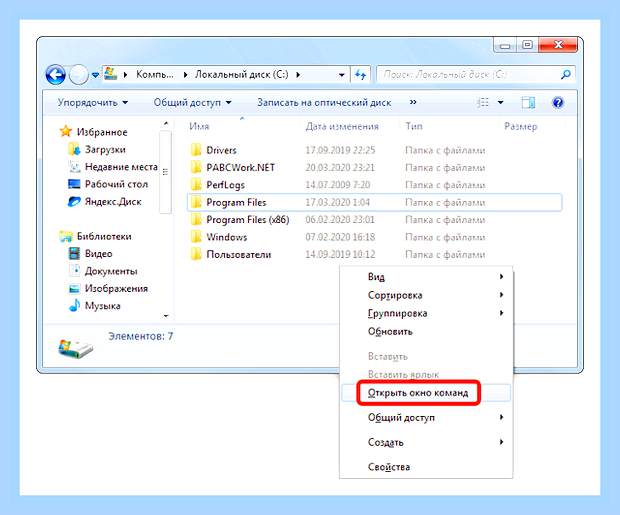Open the Создать submenu
The height and width of the screenshot is (515, 620).
[x=426, y=442]
